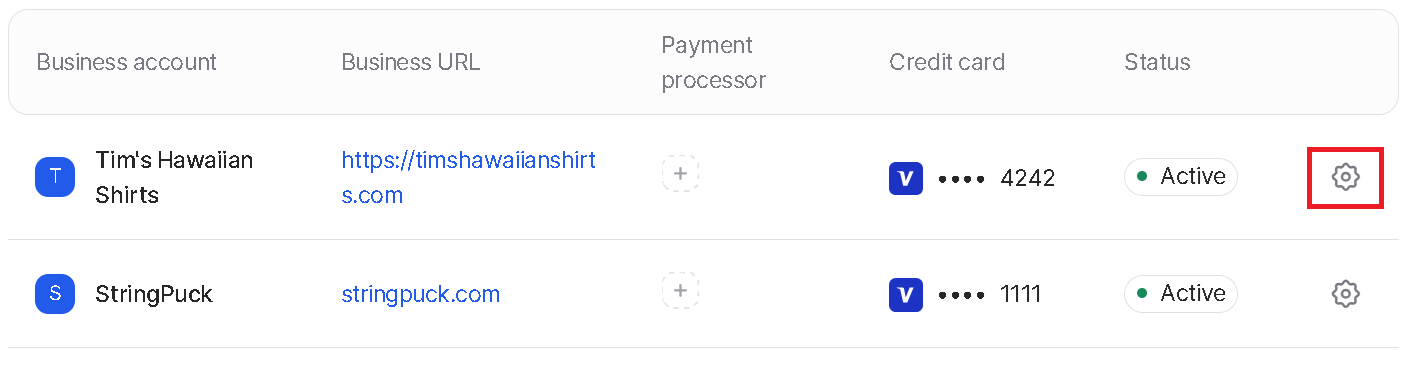Select the StringPuck business name
Image resolution: width=1415 pixels, height=368 pixels.
(x=154, y=294)
